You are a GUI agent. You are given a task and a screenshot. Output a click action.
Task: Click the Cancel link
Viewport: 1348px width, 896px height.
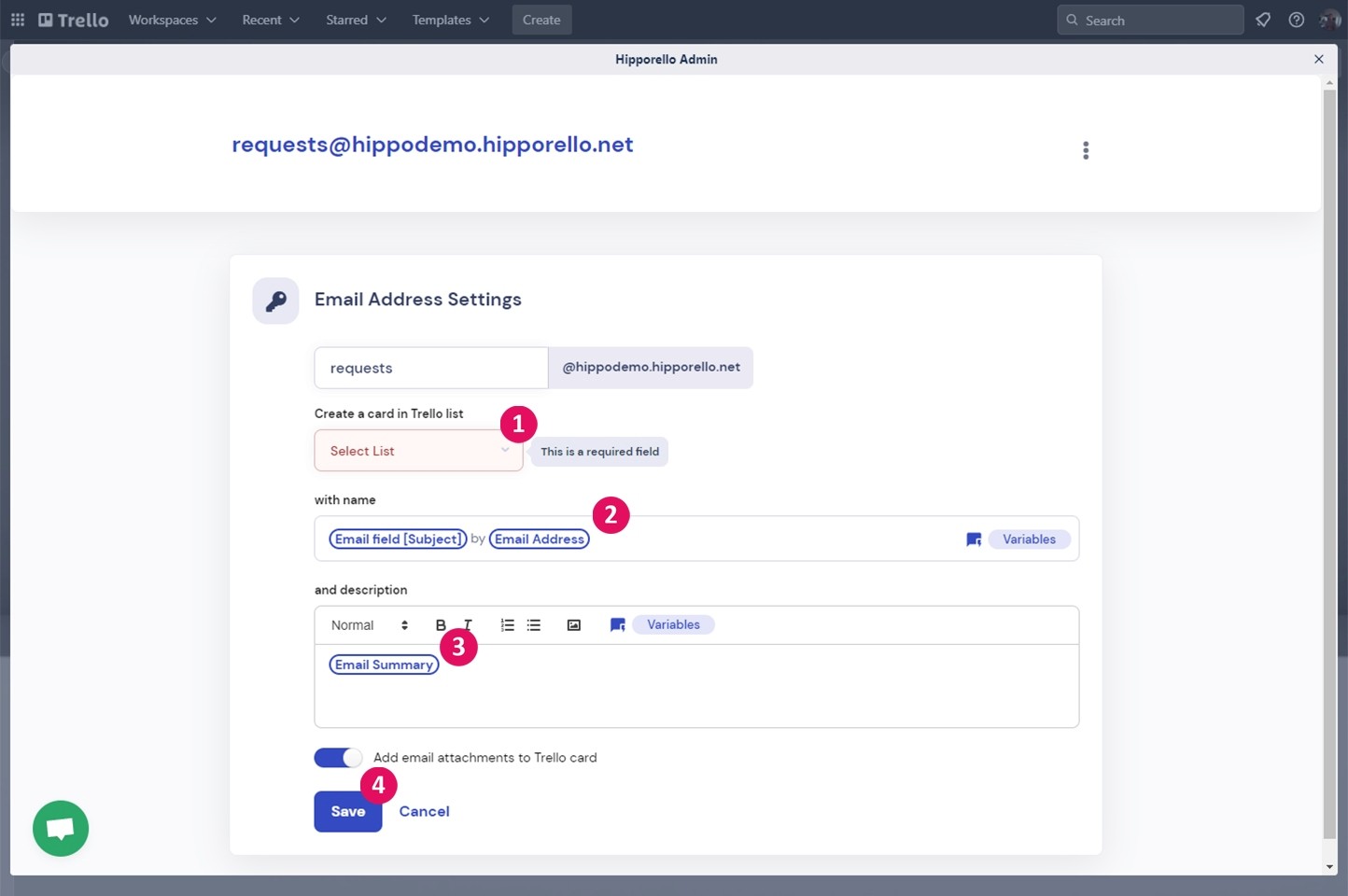tap(424, 812)
